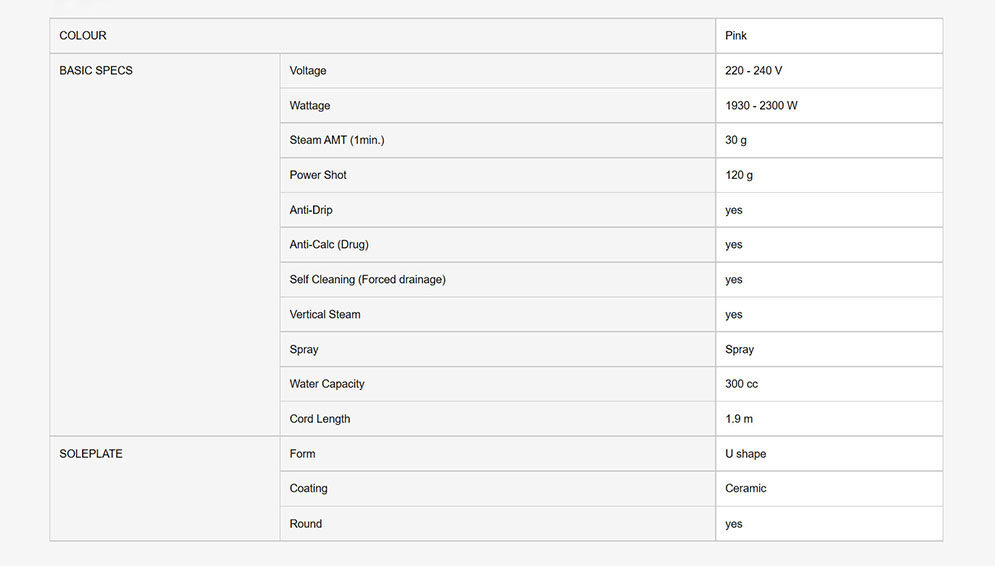This screenshot has width=995, height=566.
Task: Click the Anti-Drip row label
Action: 311,210
